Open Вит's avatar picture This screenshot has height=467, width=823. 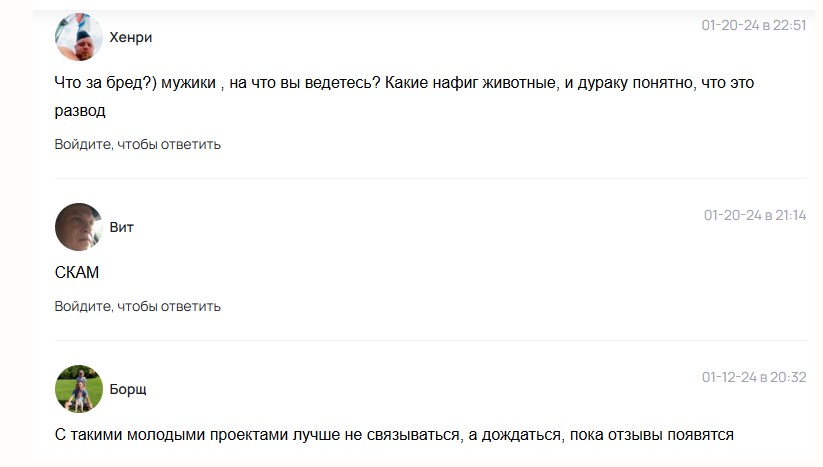pyautogui.click(x=79, y=227)
